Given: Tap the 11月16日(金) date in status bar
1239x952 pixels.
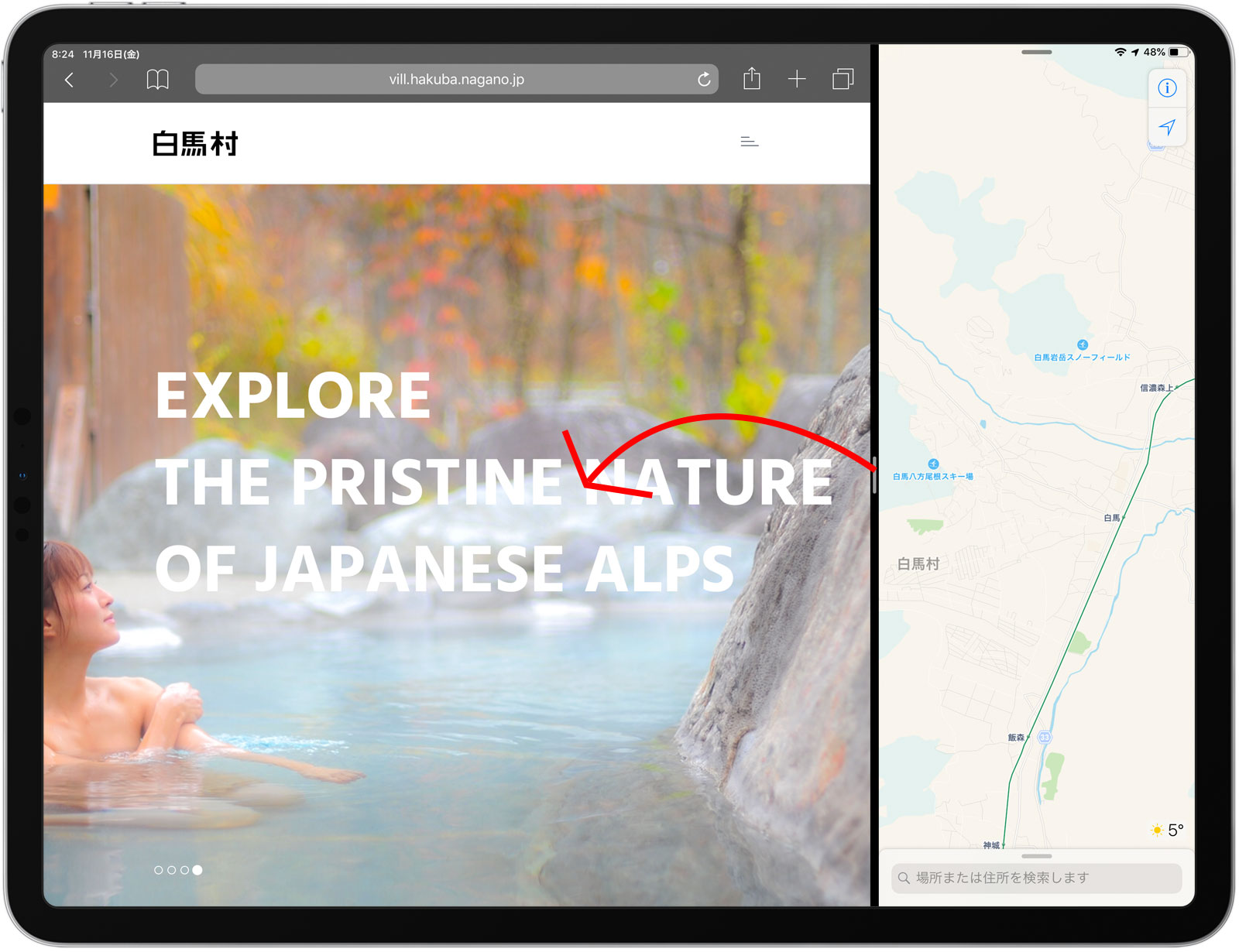Looking at the screenshot, I should [x=112, y=54].
